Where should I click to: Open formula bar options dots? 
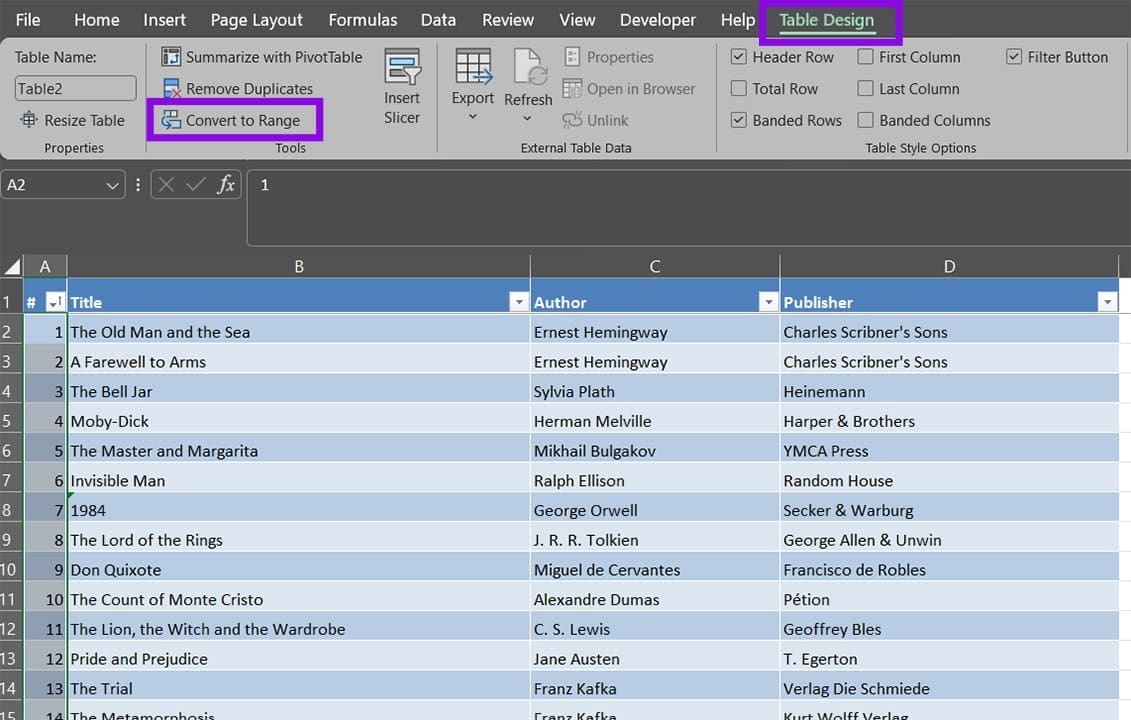(138, 185)
